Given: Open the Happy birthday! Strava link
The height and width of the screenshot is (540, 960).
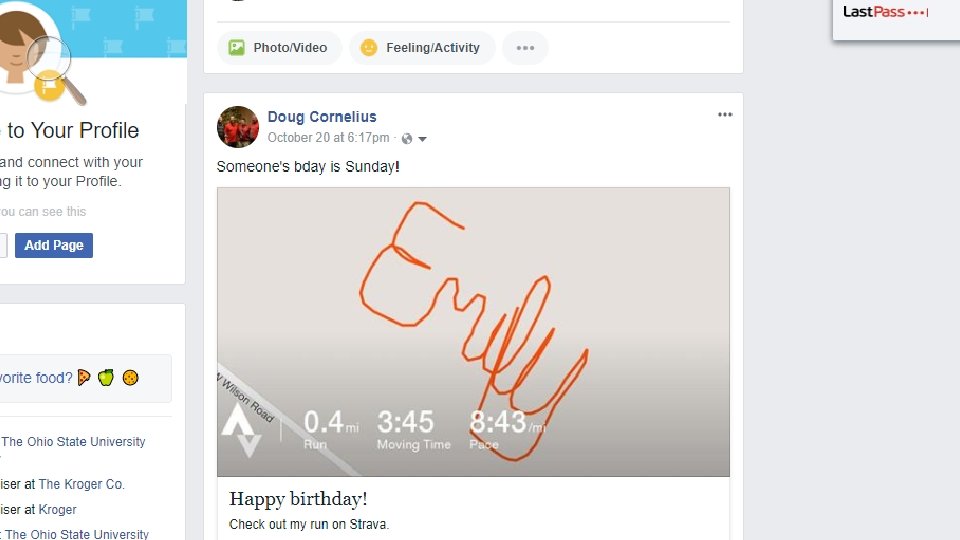Looking at the screenshot, I should click(x=298, y=498).
